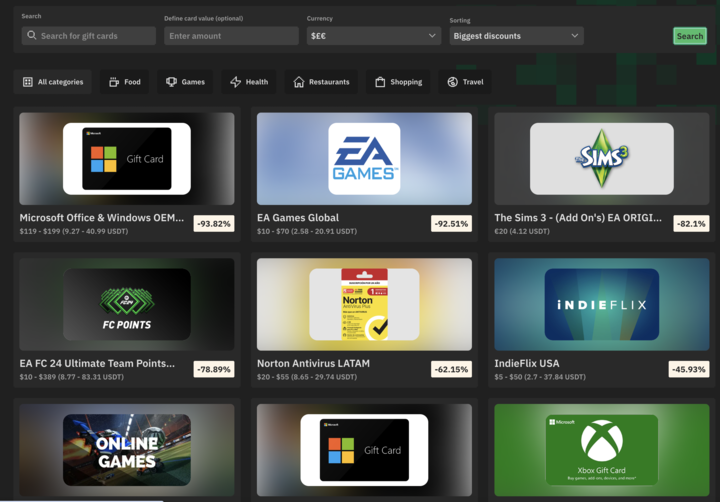Image resolution: width=720 pixels, height=502 pixels.
Task: Open the Sorting dropdown Biggest discounts
Action: pyautogui.click(x=517, y=36)
